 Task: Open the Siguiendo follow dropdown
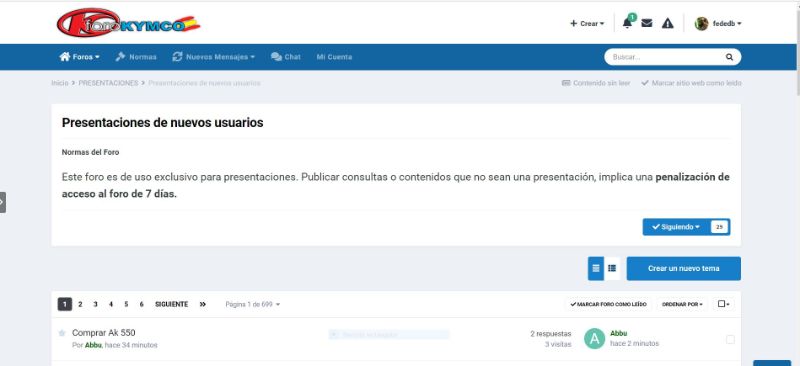pyautogui.click(x=676, y=227)
